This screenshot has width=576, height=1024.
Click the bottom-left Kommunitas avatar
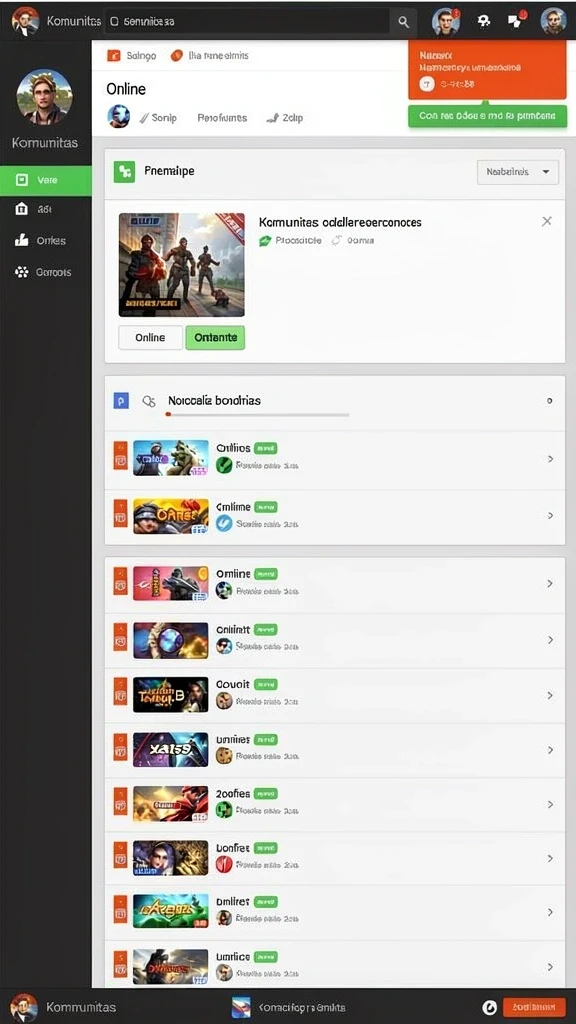[24, 1007]
